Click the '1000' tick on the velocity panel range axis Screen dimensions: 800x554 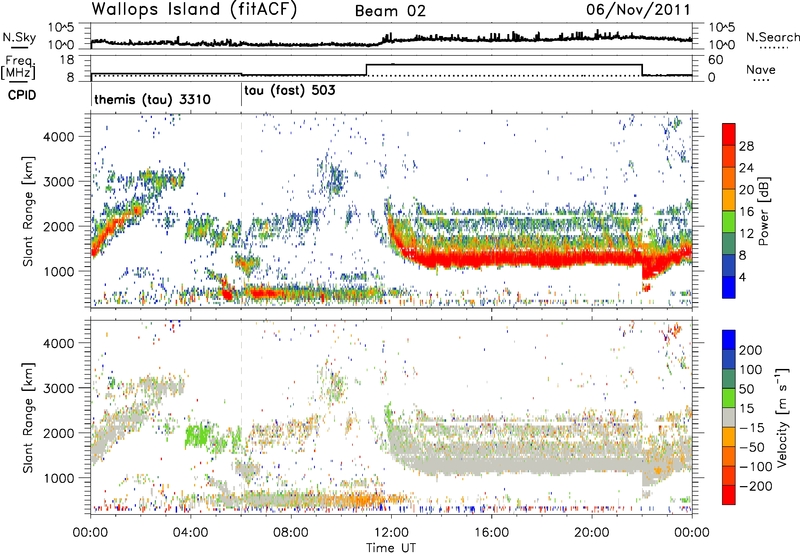(x=58, y=478)
